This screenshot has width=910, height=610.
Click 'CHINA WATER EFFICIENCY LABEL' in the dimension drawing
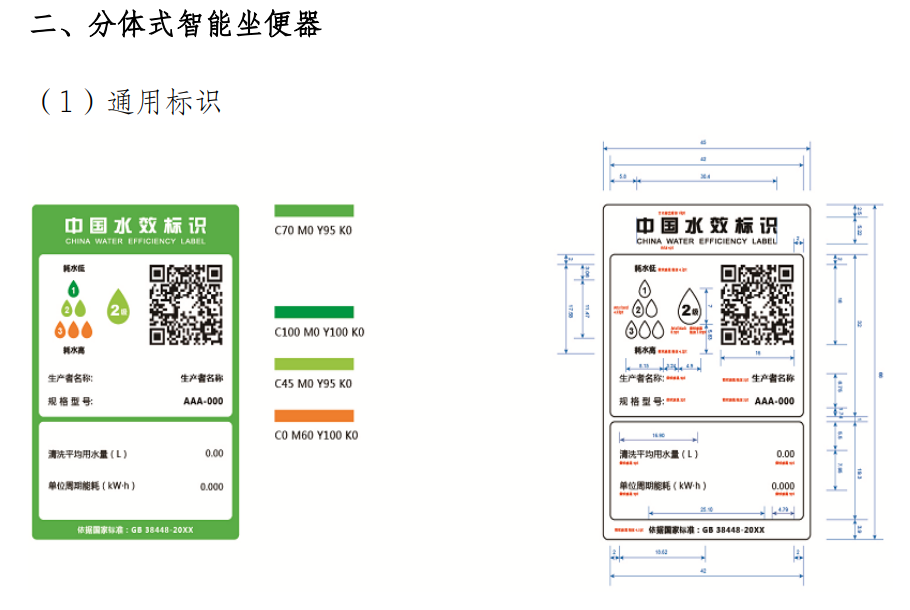(x=706, y=241)
